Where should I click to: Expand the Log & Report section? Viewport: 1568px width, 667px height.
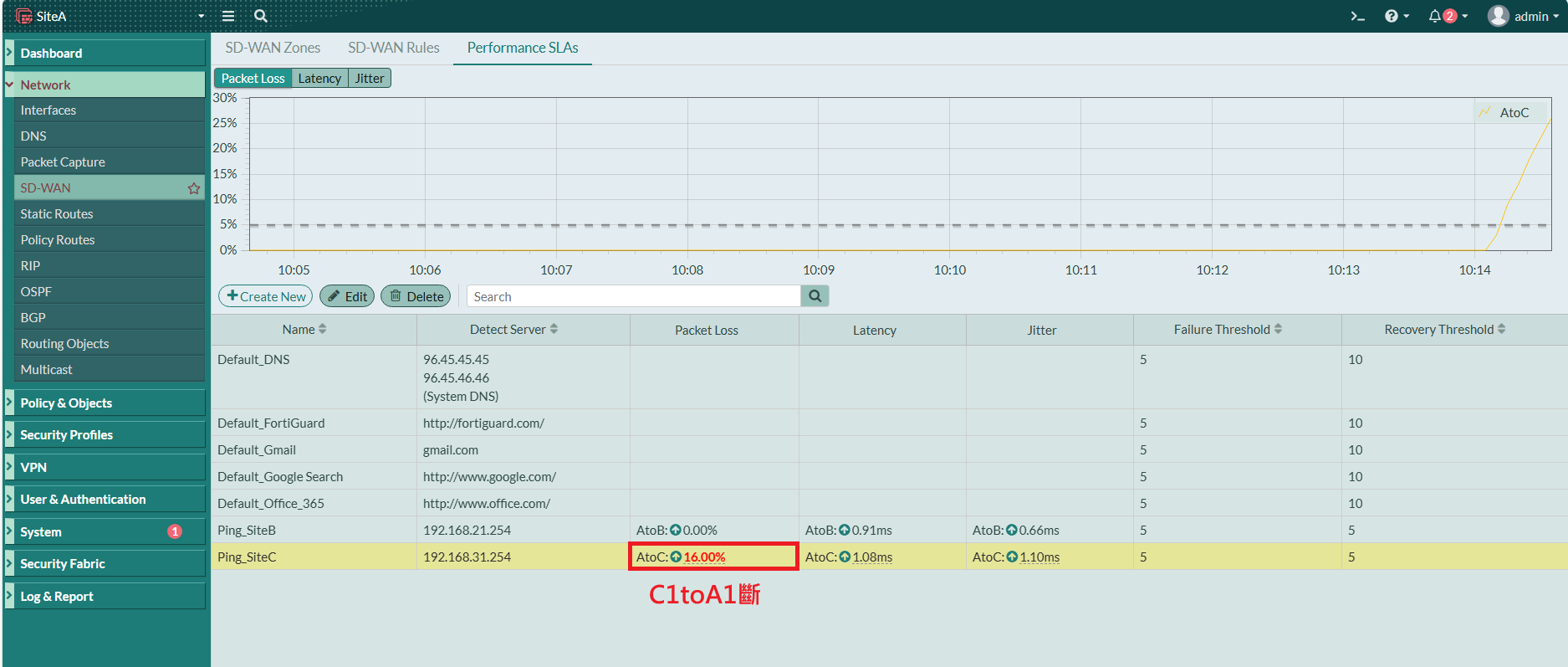[105, 596]
